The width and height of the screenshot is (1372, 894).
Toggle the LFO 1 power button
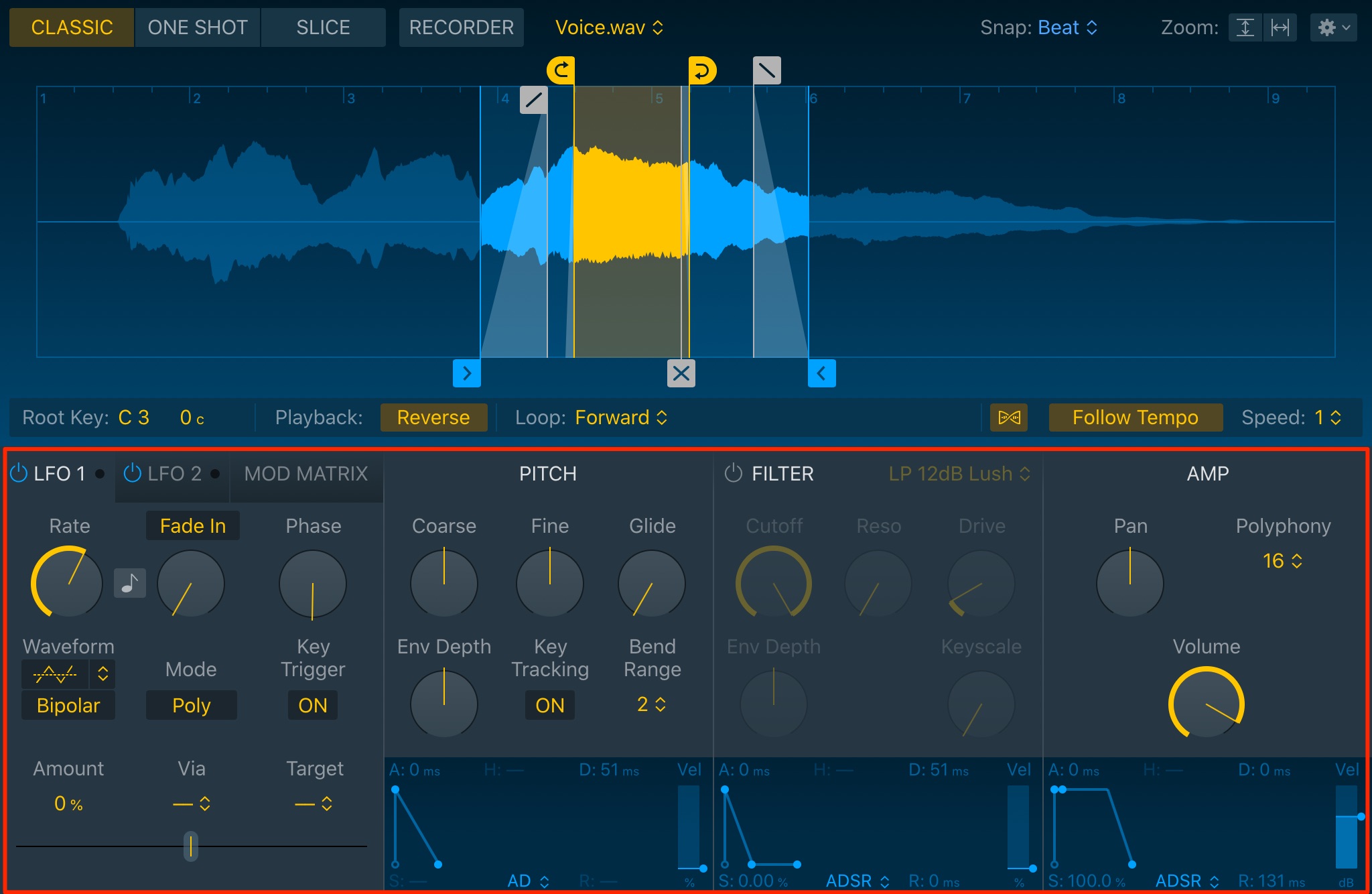point(18,473)
